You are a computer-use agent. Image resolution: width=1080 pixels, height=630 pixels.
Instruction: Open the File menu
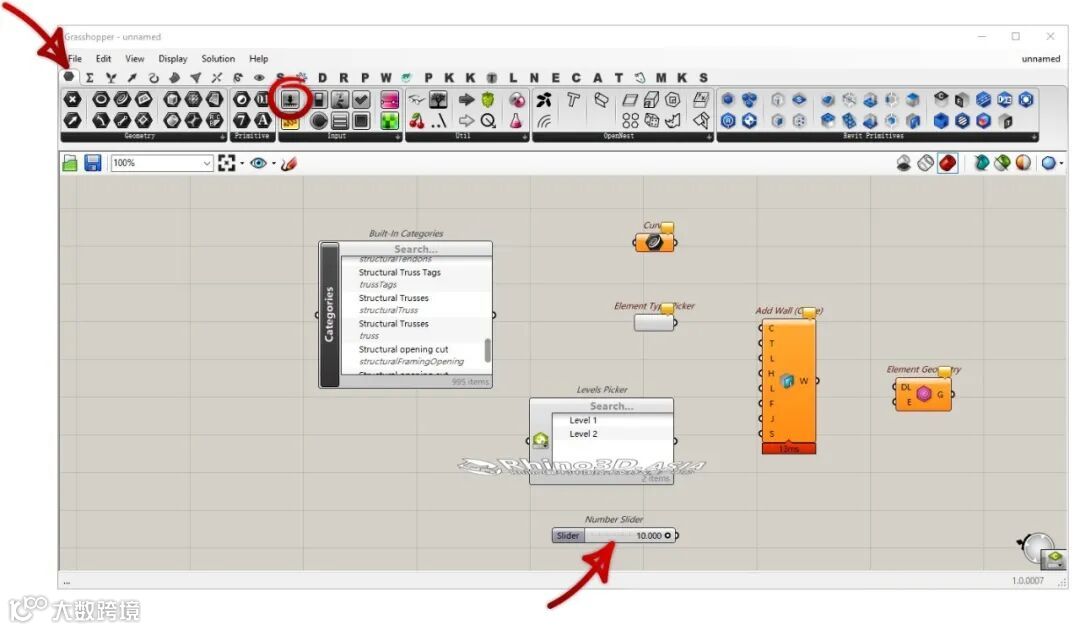[74, 59]
